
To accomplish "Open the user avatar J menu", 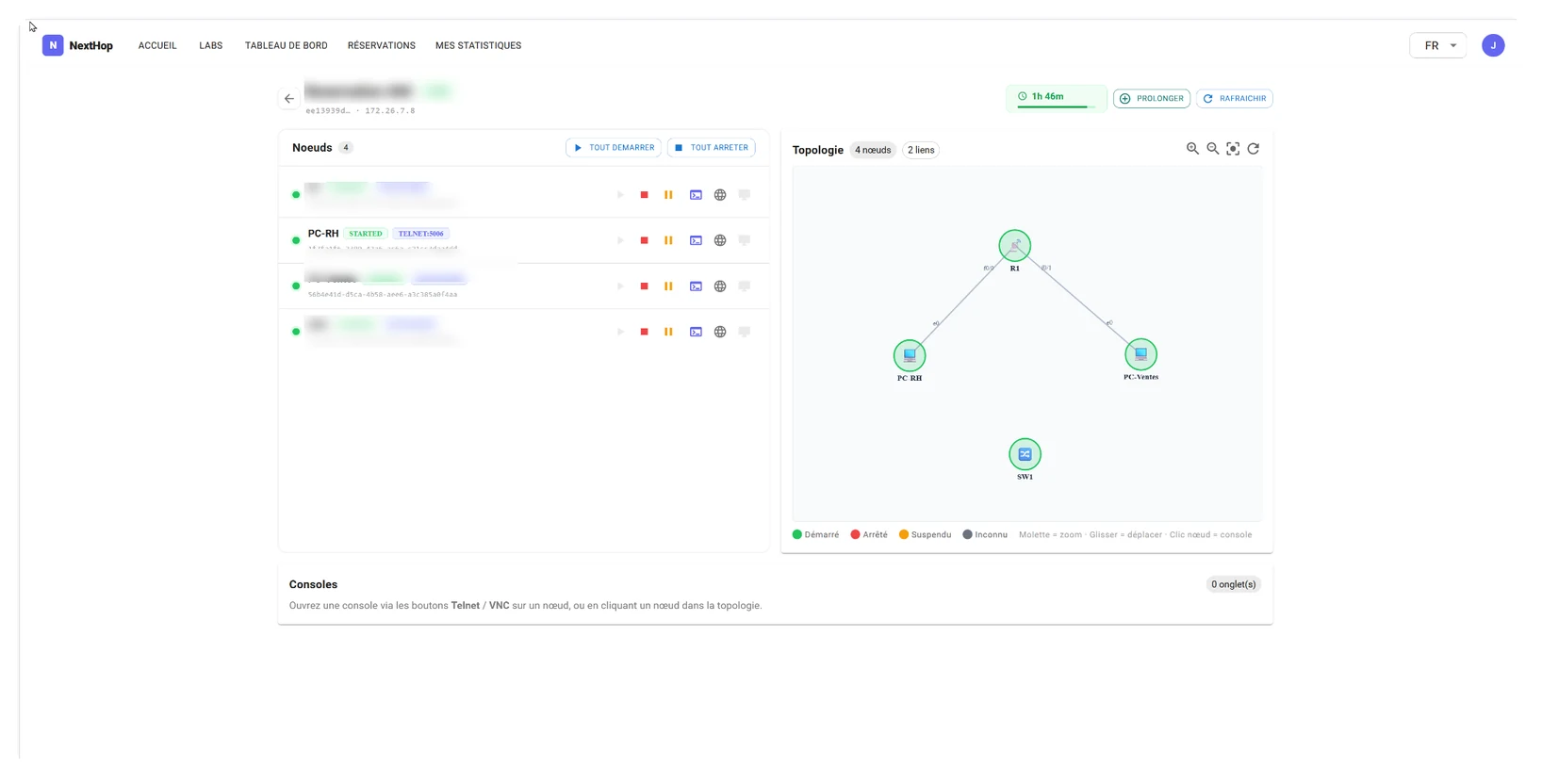I will tap(1493, 45).
